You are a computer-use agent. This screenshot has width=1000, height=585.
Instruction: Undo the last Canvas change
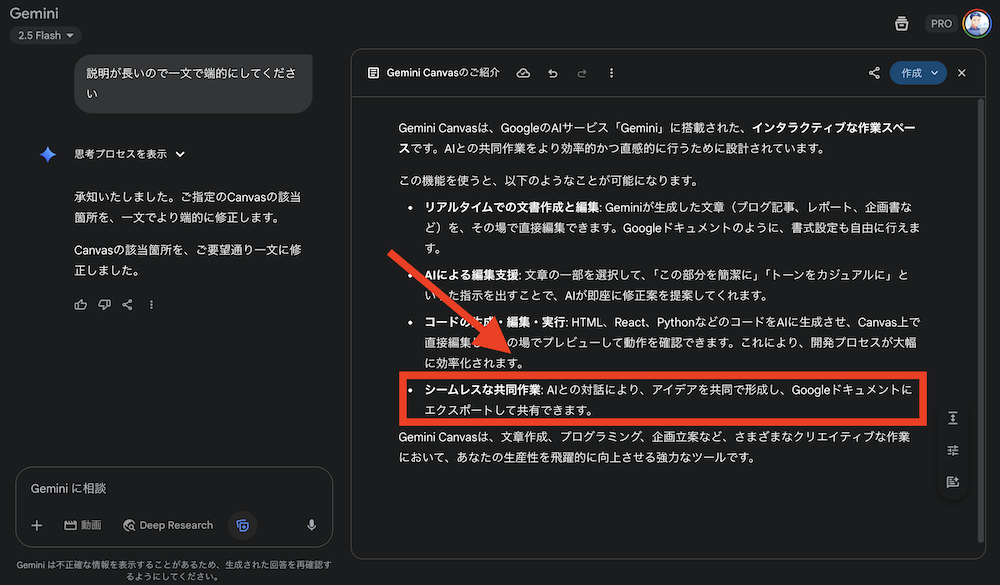pos(553,73)
